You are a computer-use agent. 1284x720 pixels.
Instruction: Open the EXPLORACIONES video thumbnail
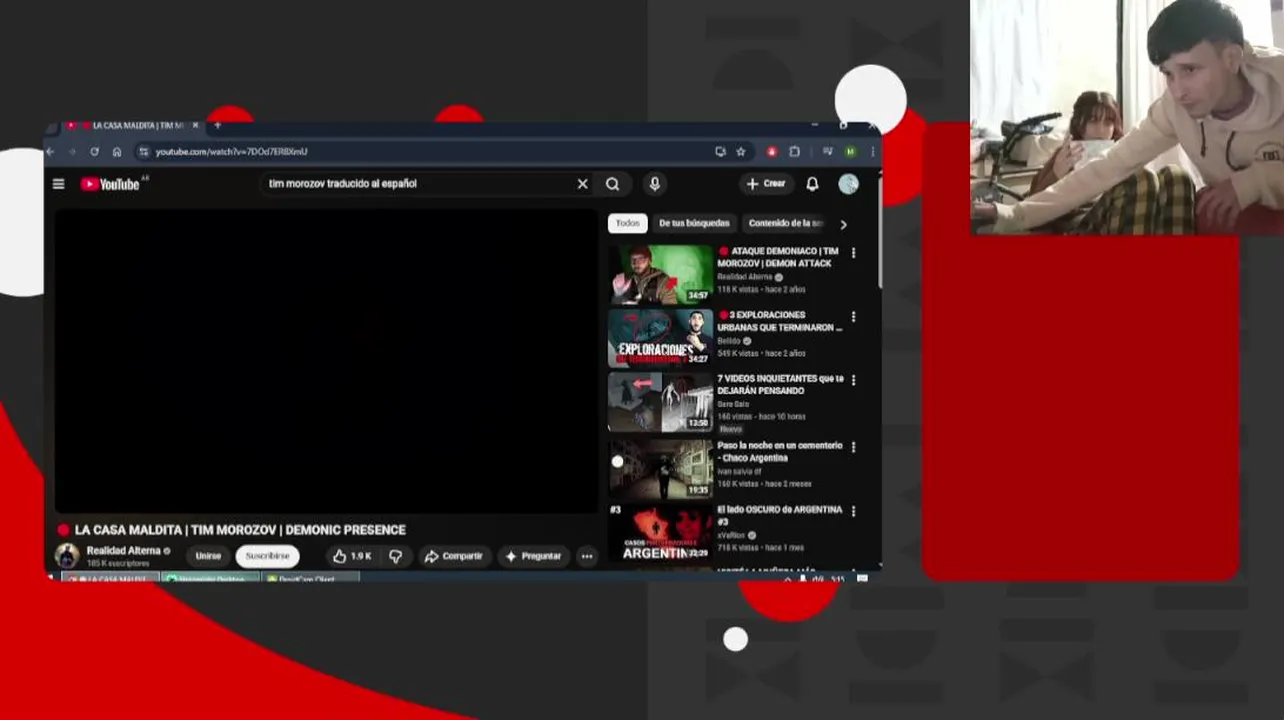[660, 337]
